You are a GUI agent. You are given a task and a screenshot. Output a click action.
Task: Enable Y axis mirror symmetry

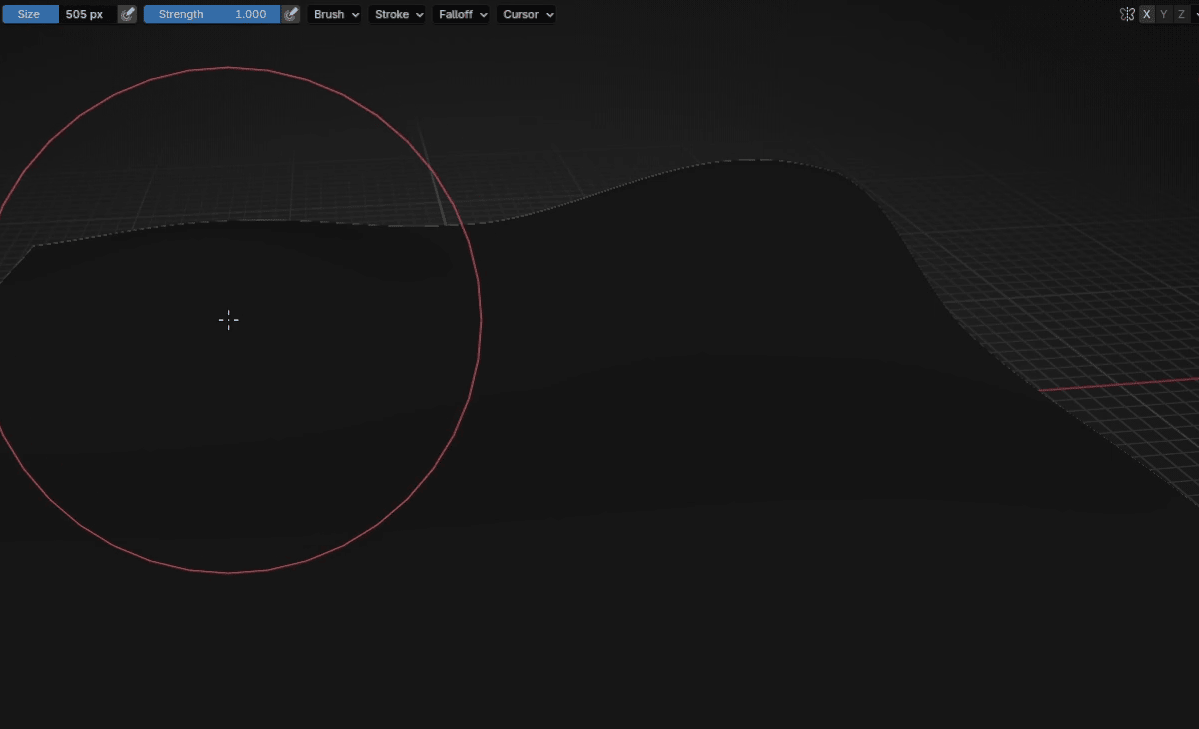(1163, 14)
